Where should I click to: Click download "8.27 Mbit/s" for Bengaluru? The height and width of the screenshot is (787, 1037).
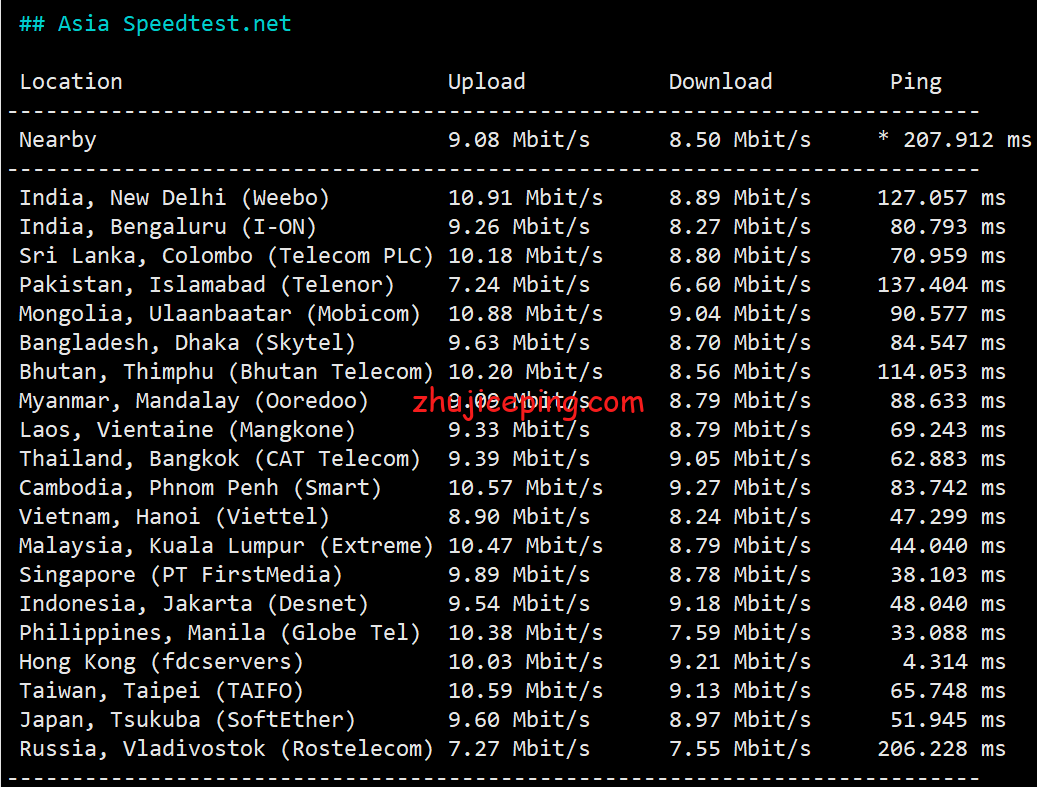[739, 227]
